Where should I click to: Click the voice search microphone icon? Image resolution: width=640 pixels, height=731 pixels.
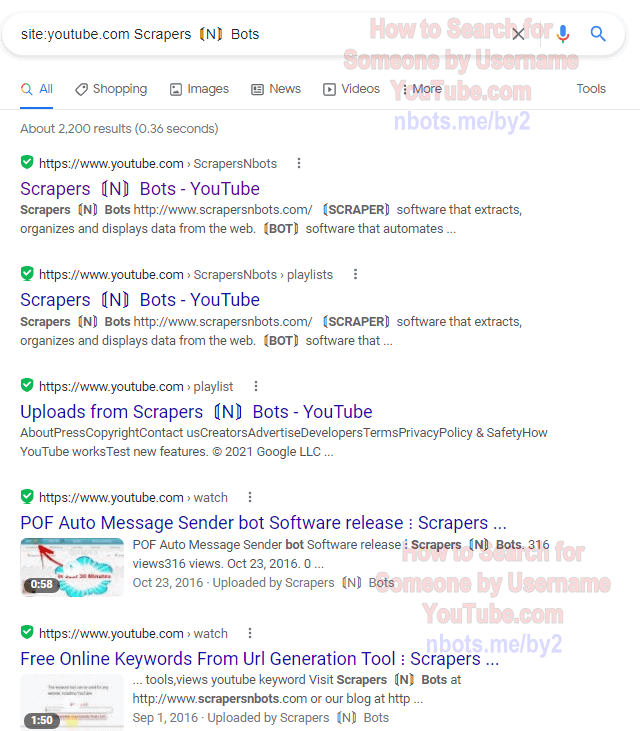[x=563, y=34]
